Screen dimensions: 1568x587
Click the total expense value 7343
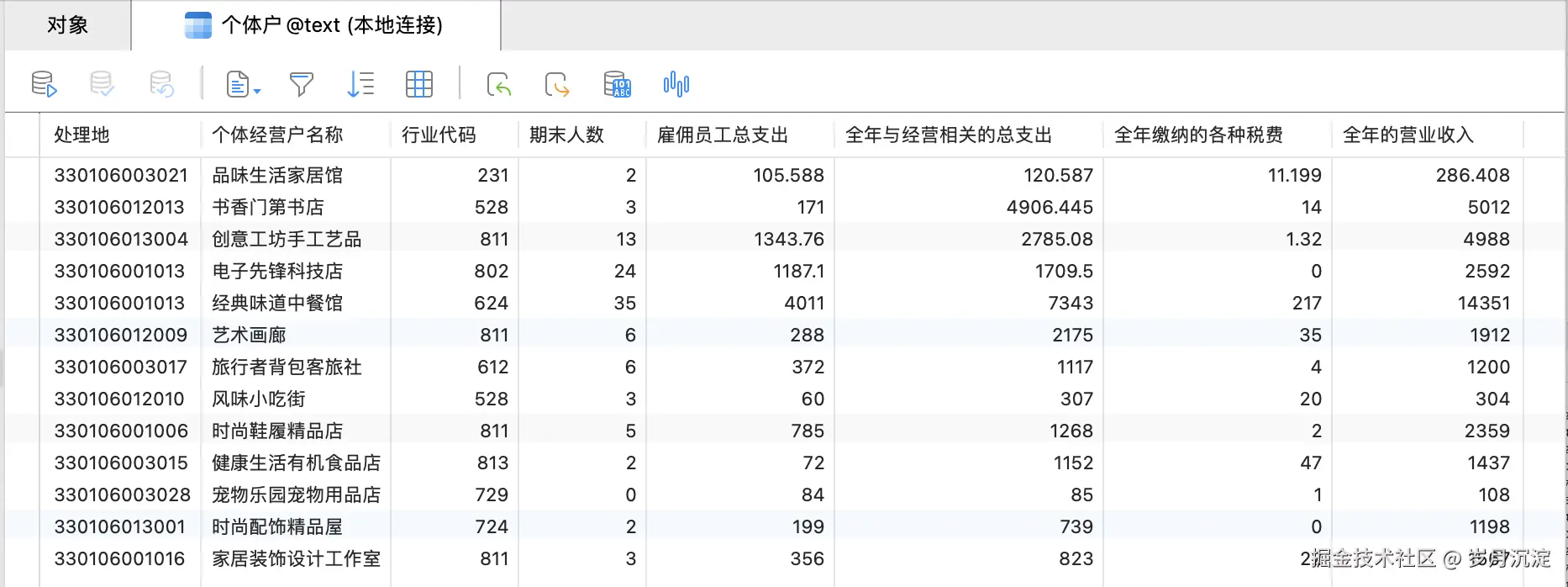coord(1071,303)
